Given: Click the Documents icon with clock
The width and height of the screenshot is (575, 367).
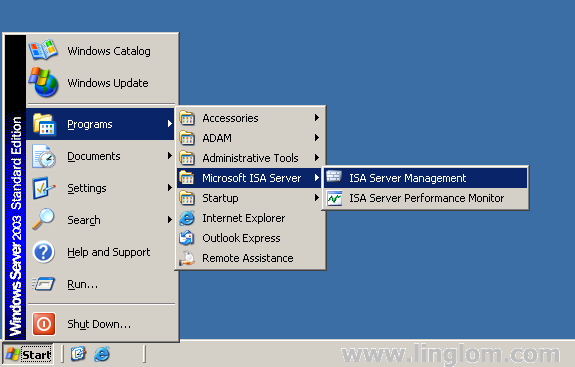Looking at the screenshot, I should (44, 156).
